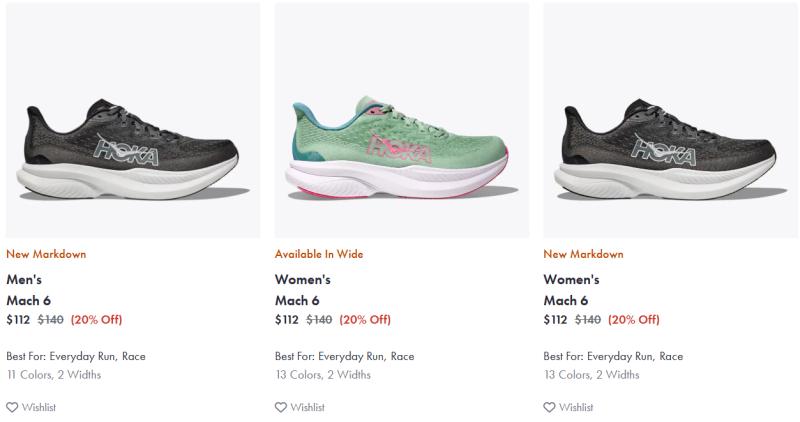This screenshot has height=422, width=800.
Task: Click 13 Colors, 2 Widths on third card
Action: pos(592,375)
